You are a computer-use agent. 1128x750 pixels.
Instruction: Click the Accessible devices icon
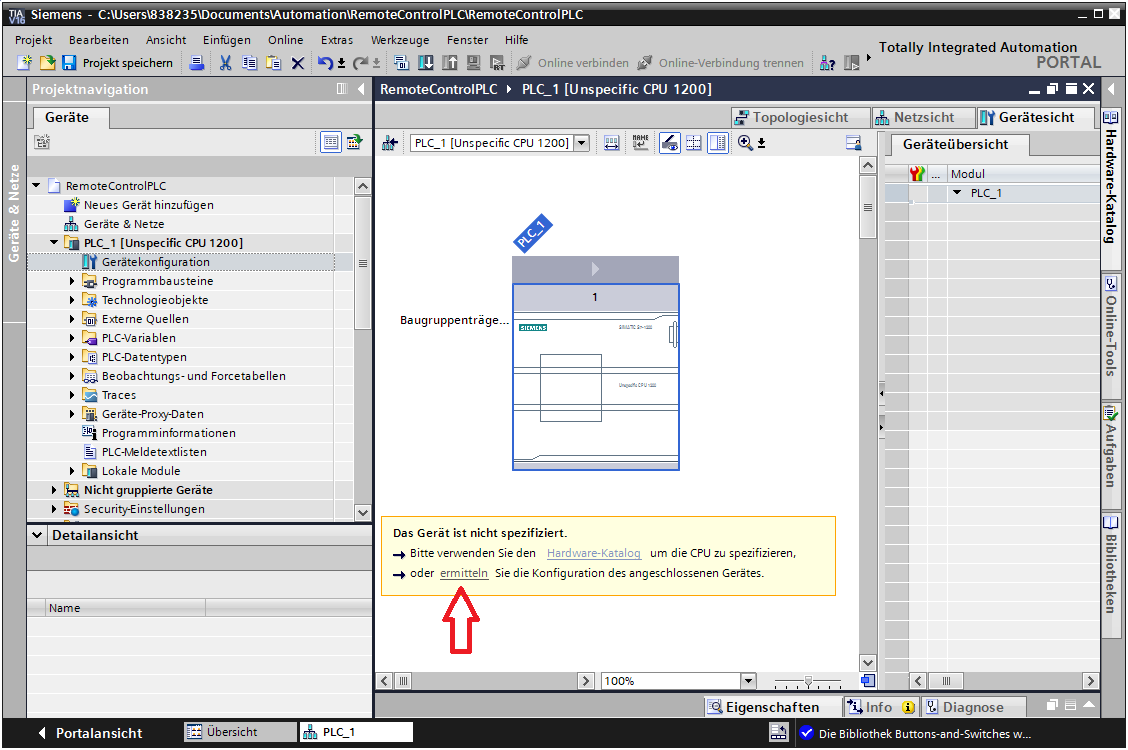pyautogui.click(x=827, y=63)
